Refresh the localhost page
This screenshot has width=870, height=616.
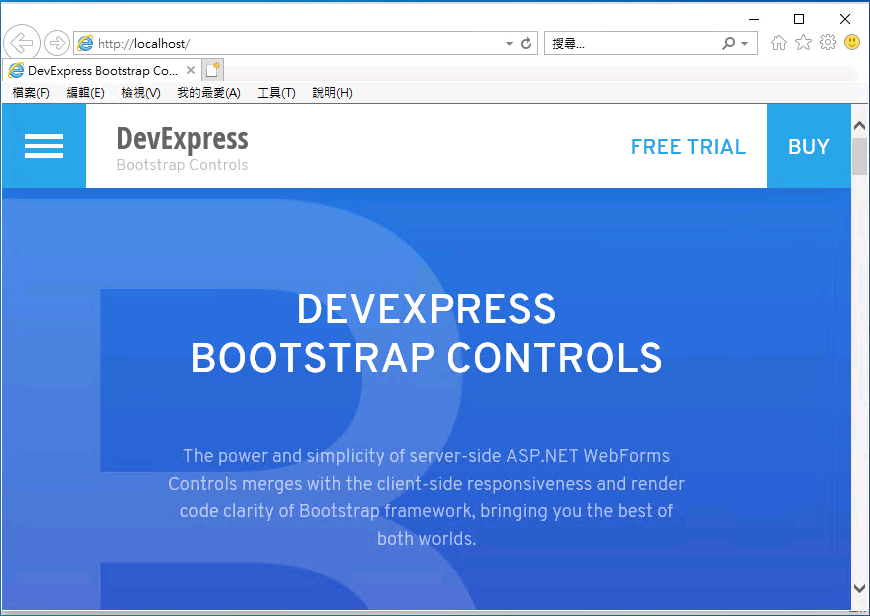(x=526, y=43)
